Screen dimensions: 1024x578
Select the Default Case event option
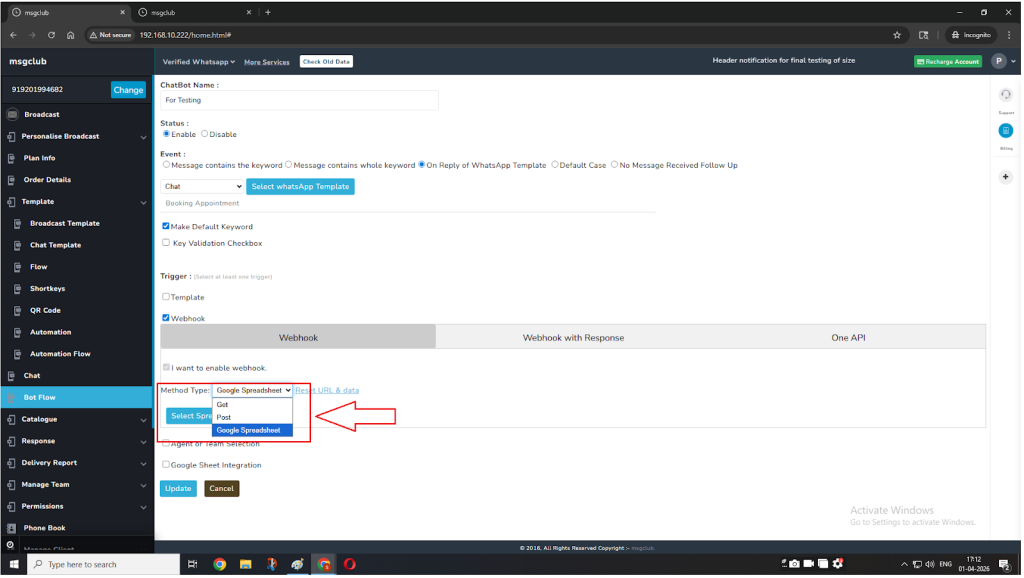554,165
